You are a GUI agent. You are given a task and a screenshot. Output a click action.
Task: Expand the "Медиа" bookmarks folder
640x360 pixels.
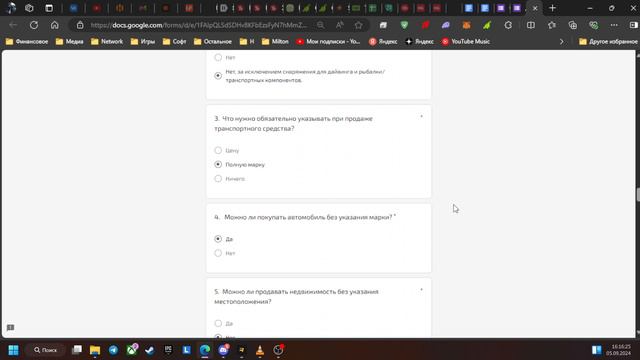69,41
